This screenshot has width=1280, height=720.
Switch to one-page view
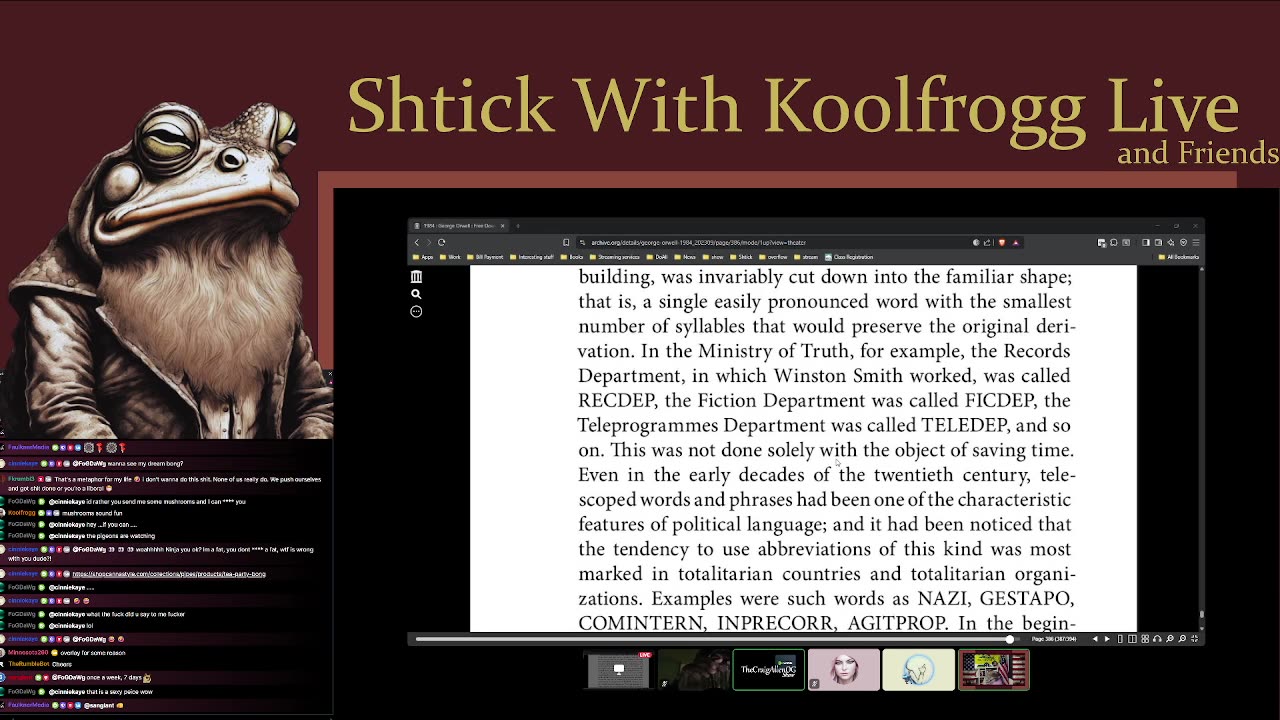tap(1120, 639)
